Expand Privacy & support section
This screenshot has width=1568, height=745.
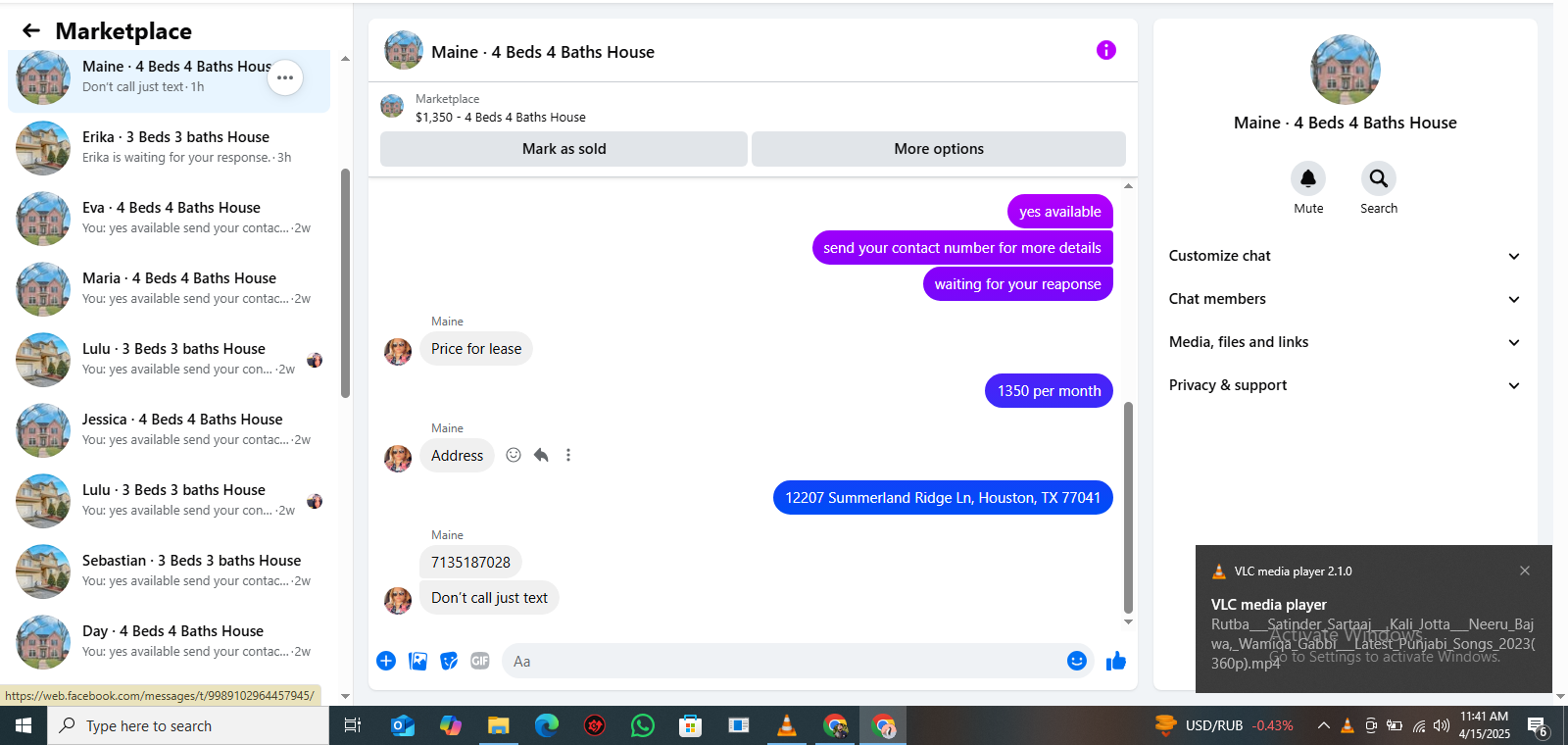click(x=1345, y=385)
